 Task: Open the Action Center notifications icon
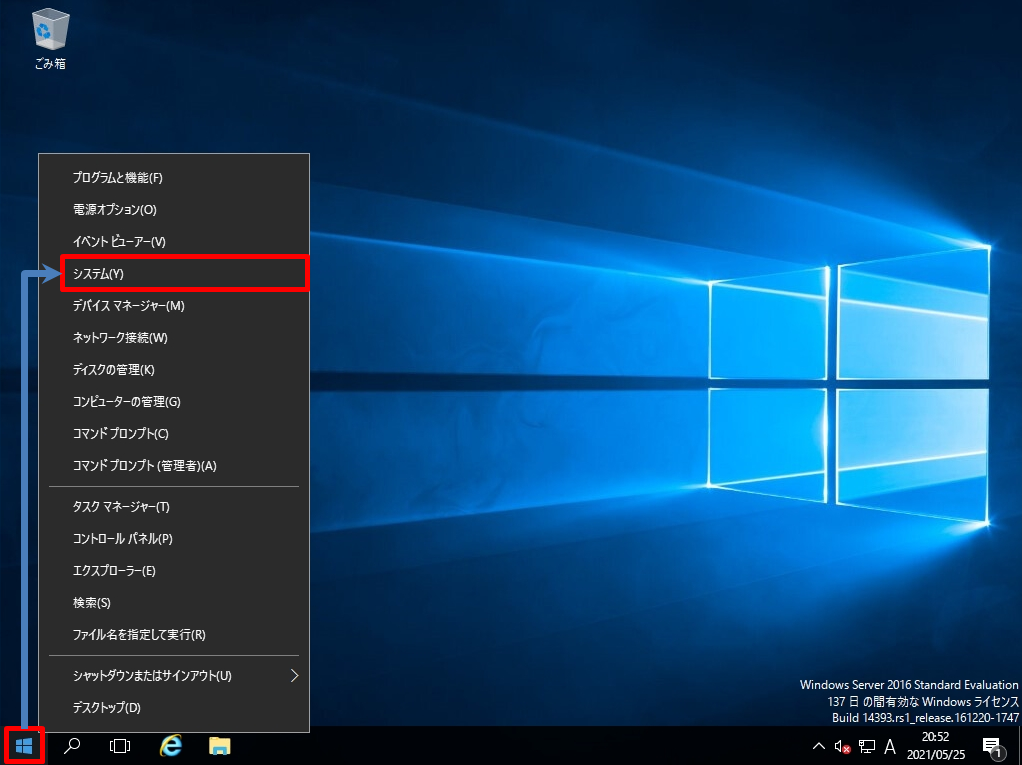(x=992, y=747)
